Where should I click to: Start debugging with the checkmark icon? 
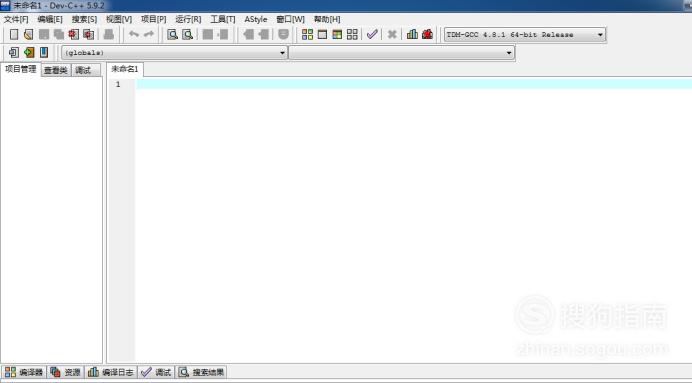point(372,34)
